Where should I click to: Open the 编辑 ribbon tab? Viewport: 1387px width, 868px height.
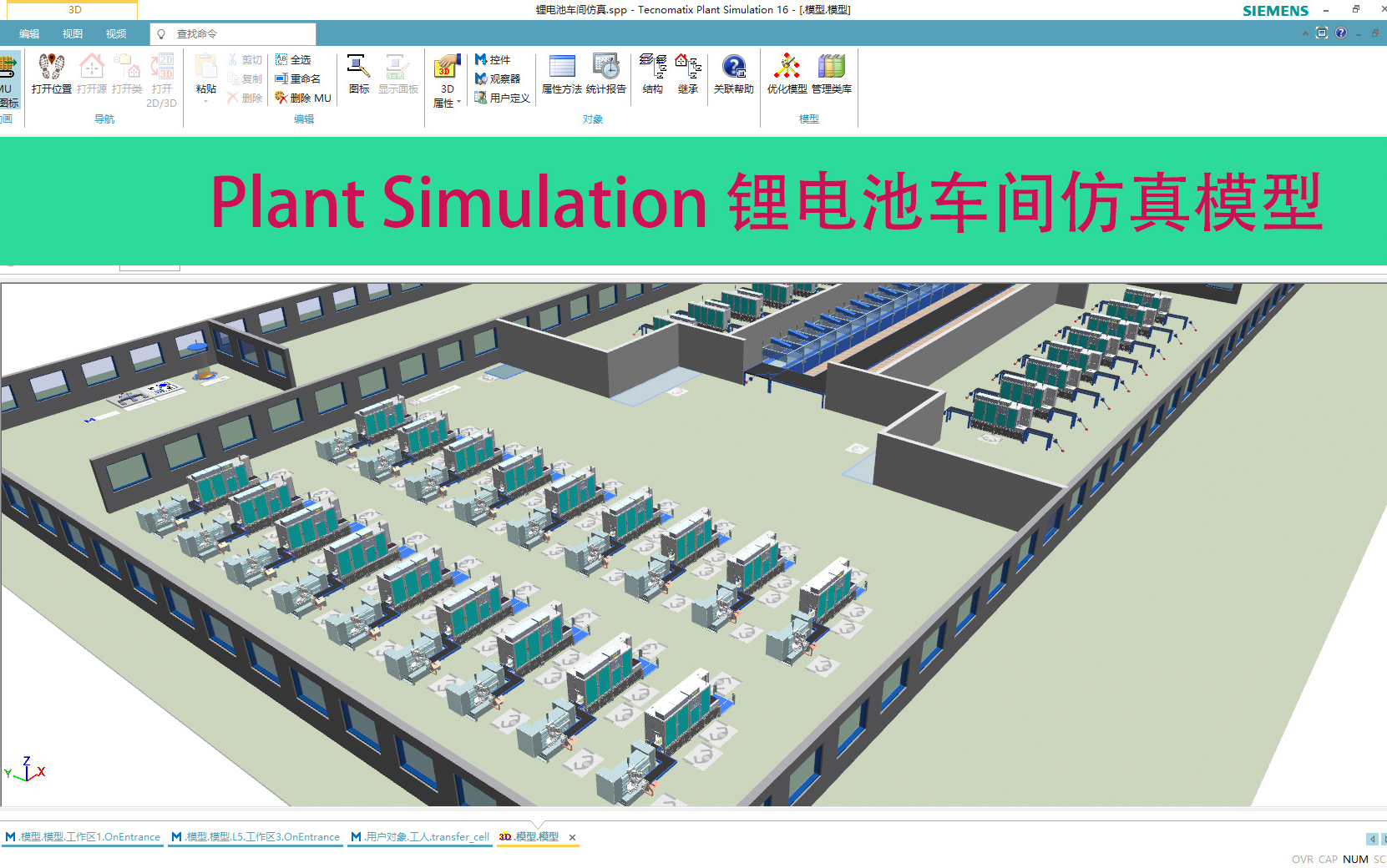point(30,34)
